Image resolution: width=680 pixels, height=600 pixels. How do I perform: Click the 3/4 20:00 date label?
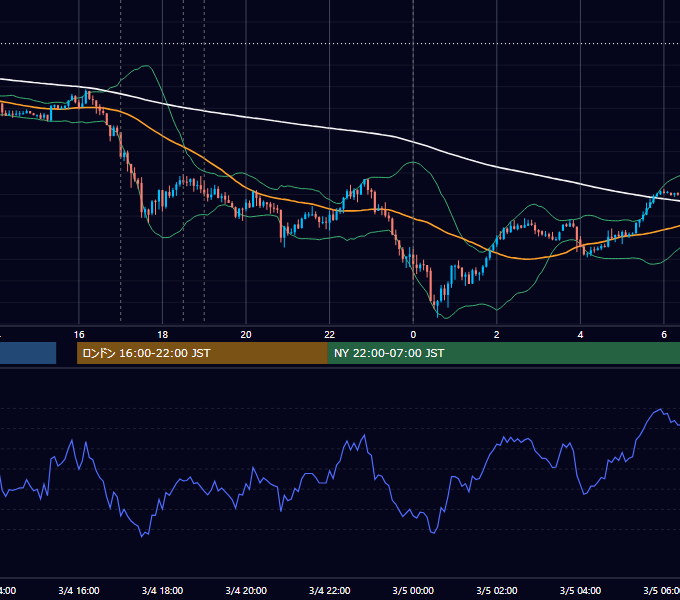click(246, 590)
